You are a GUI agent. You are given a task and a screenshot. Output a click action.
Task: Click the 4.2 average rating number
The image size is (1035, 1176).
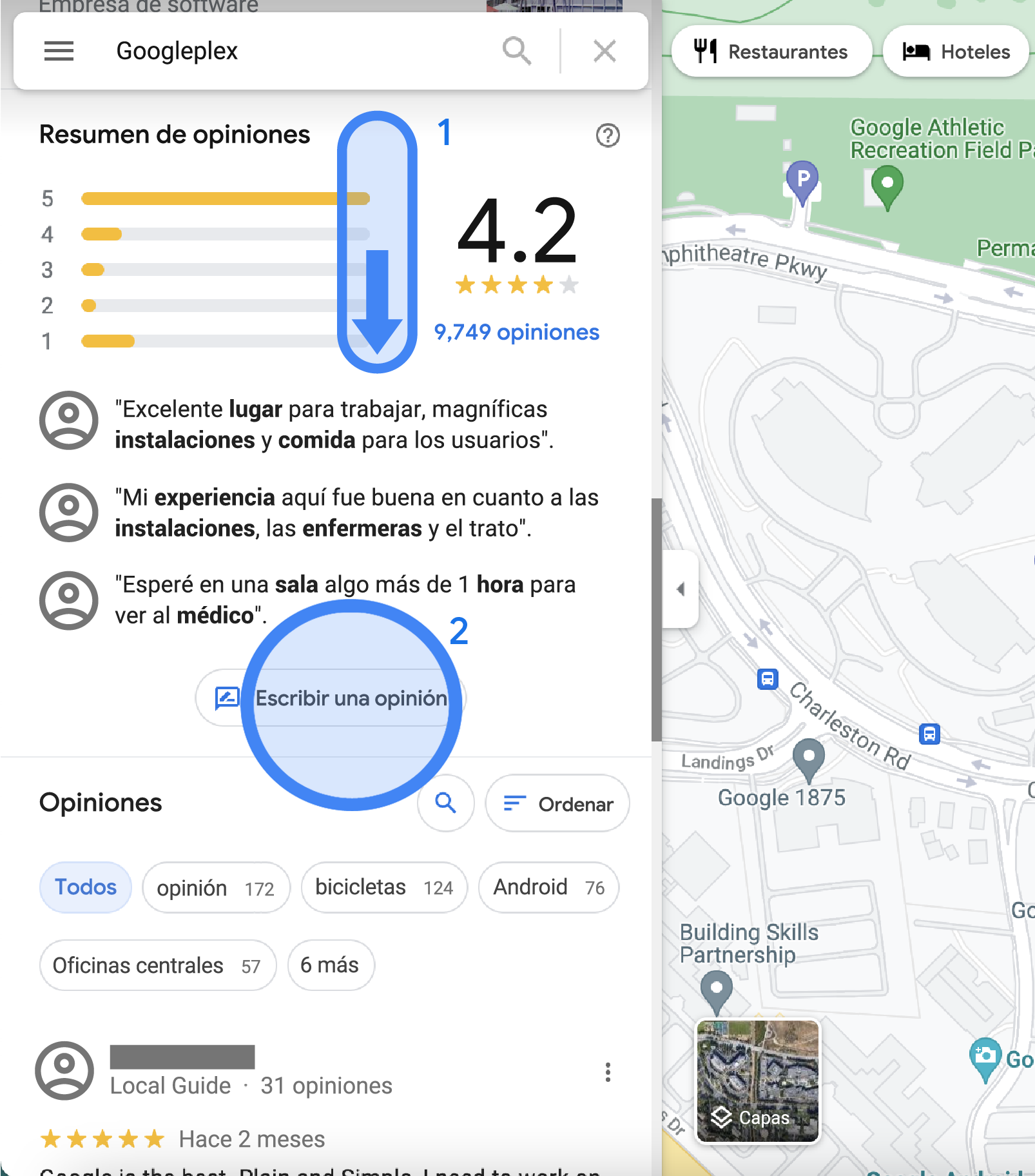click(x=517, y=231)
